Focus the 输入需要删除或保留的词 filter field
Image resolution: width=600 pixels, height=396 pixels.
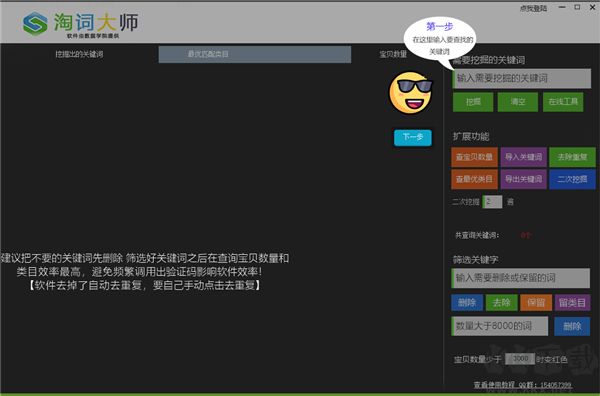point(521,278)
